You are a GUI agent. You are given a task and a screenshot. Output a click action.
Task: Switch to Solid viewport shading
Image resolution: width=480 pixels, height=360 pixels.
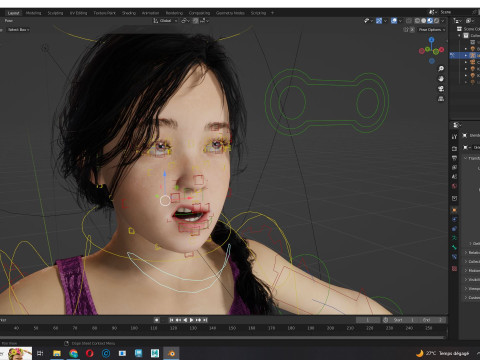click(424, 21)
